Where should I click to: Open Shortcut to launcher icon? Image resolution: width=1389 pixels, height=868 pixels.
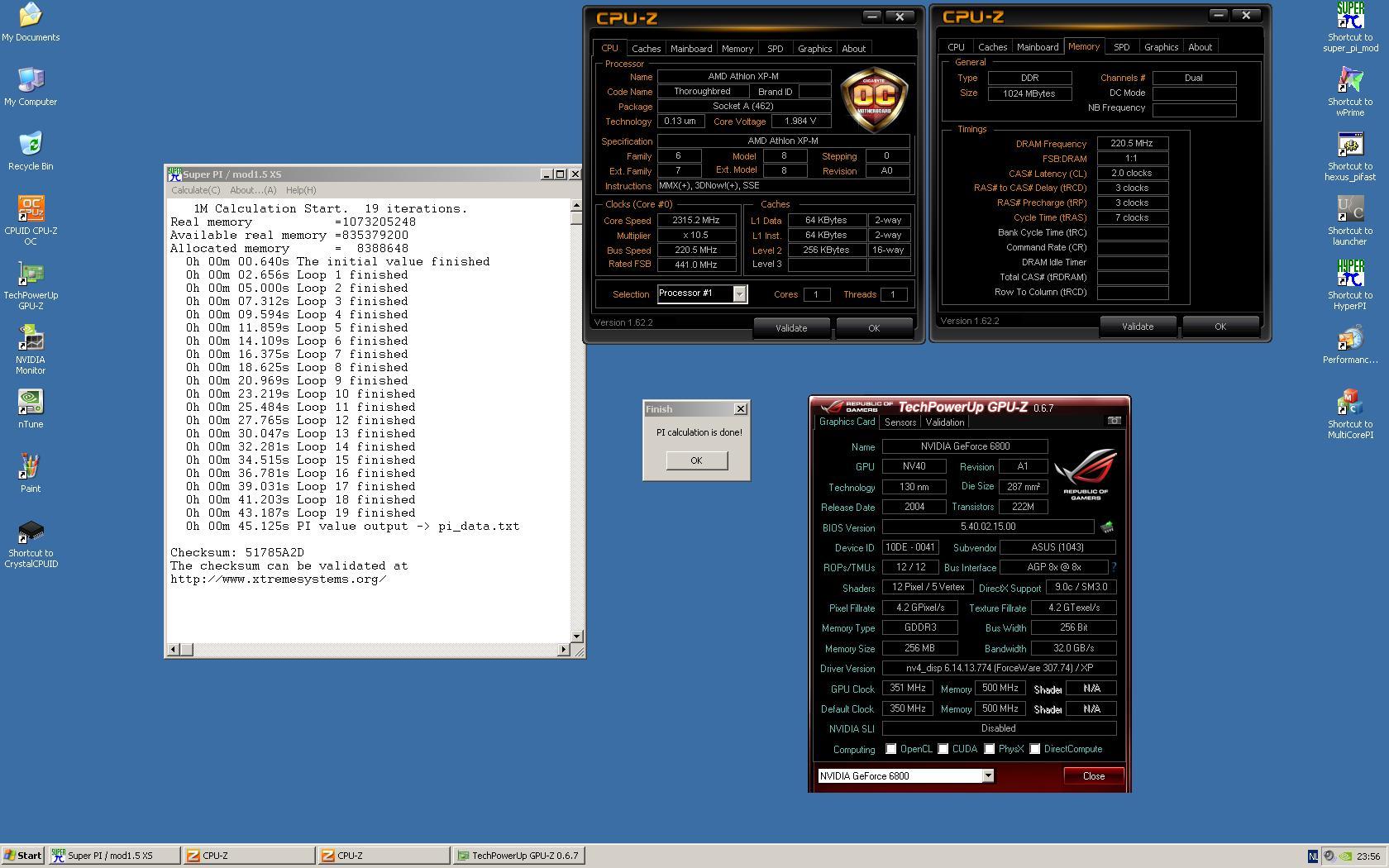(x=1350, y=221)
